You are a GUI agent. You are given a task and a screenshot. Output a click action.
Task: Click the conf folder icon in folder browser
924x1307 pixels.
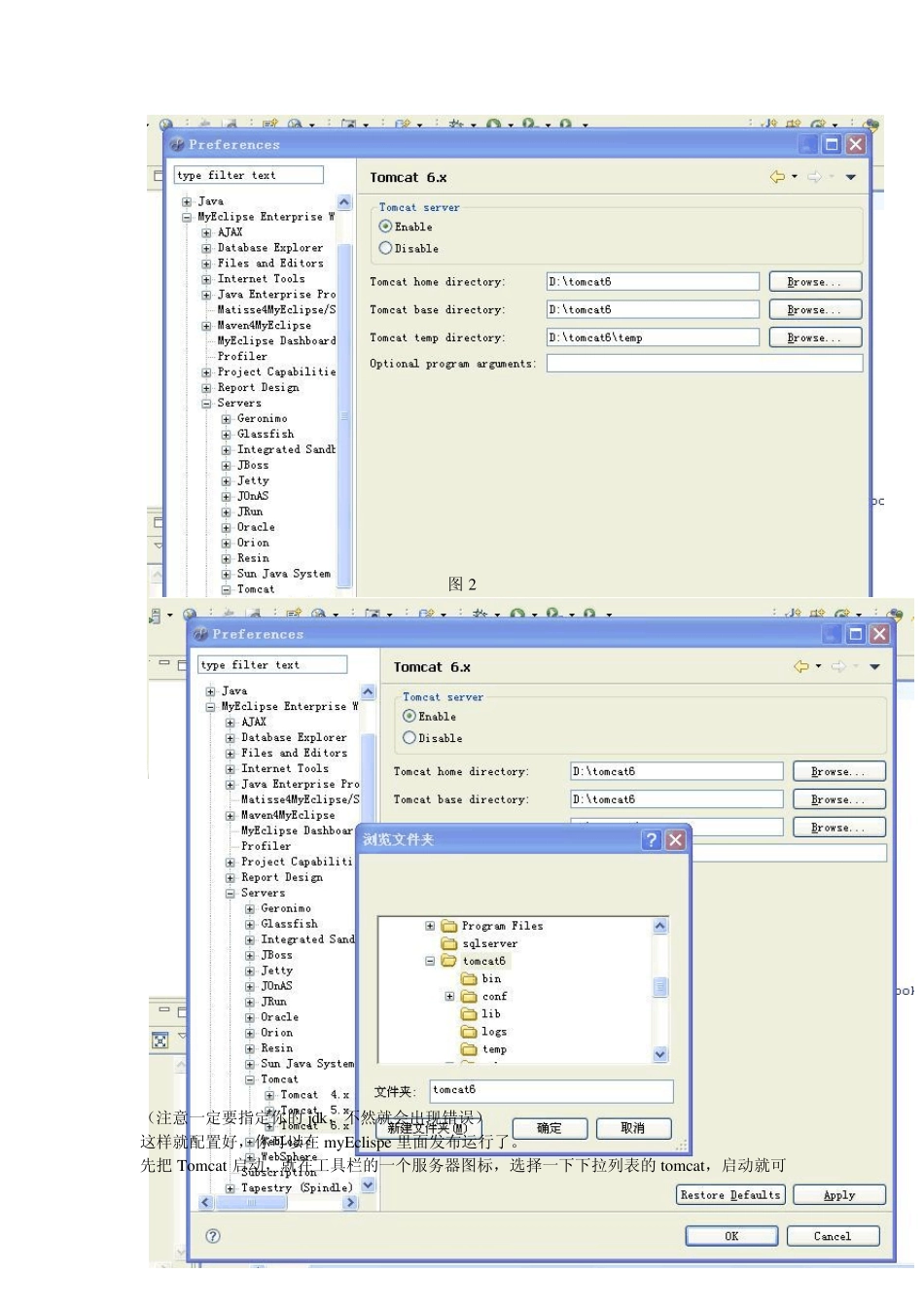coord(469,996)
